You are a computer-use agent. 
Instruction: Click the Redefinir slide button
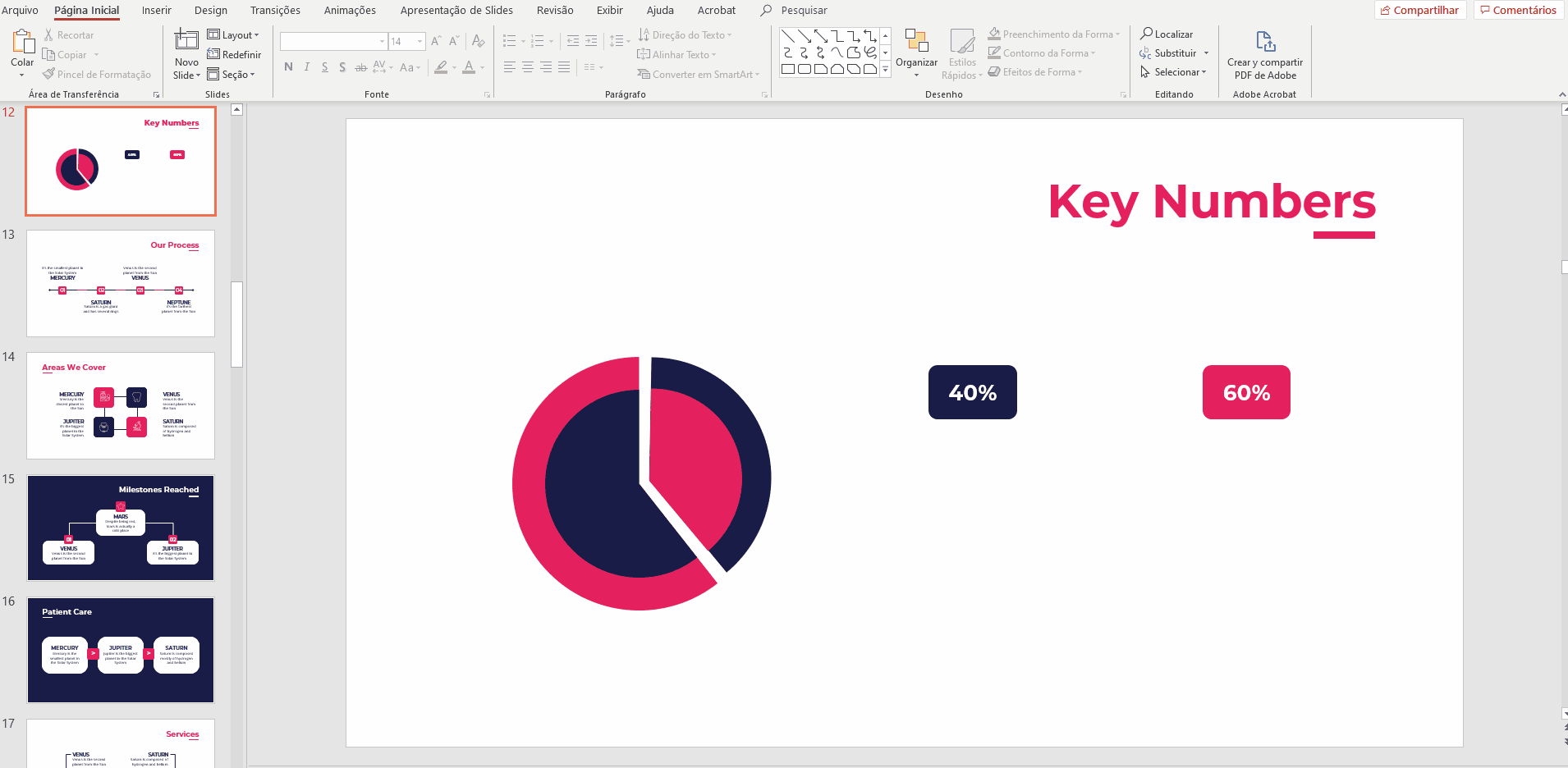(234, 55)
